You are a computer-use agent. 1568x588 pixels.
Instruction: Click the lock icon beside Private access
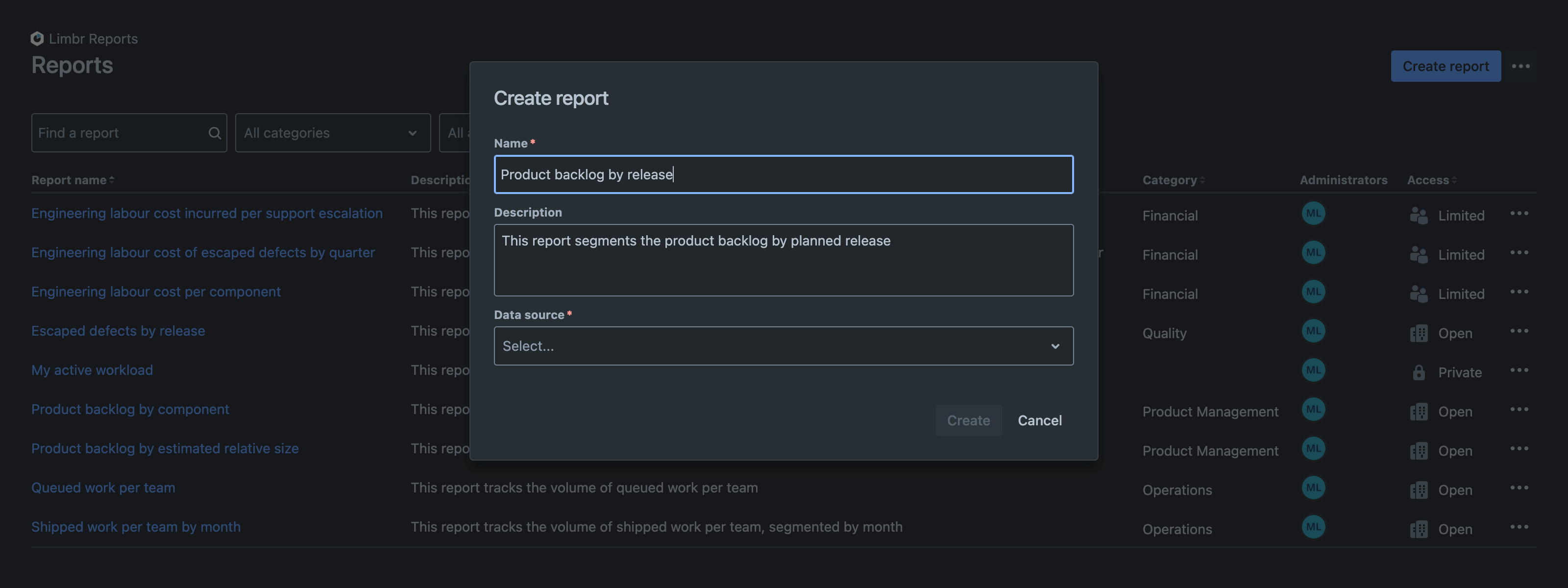coord(1419,372)
